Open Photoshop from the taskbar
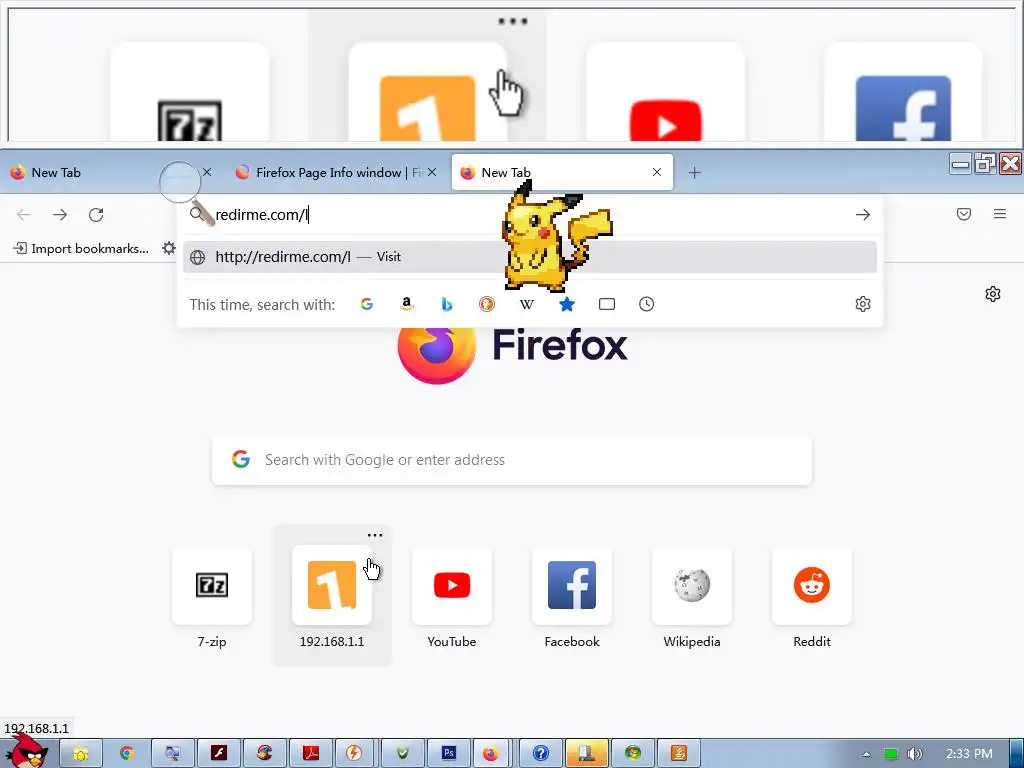Screen dimensions: 1024x768 [449, 753]
